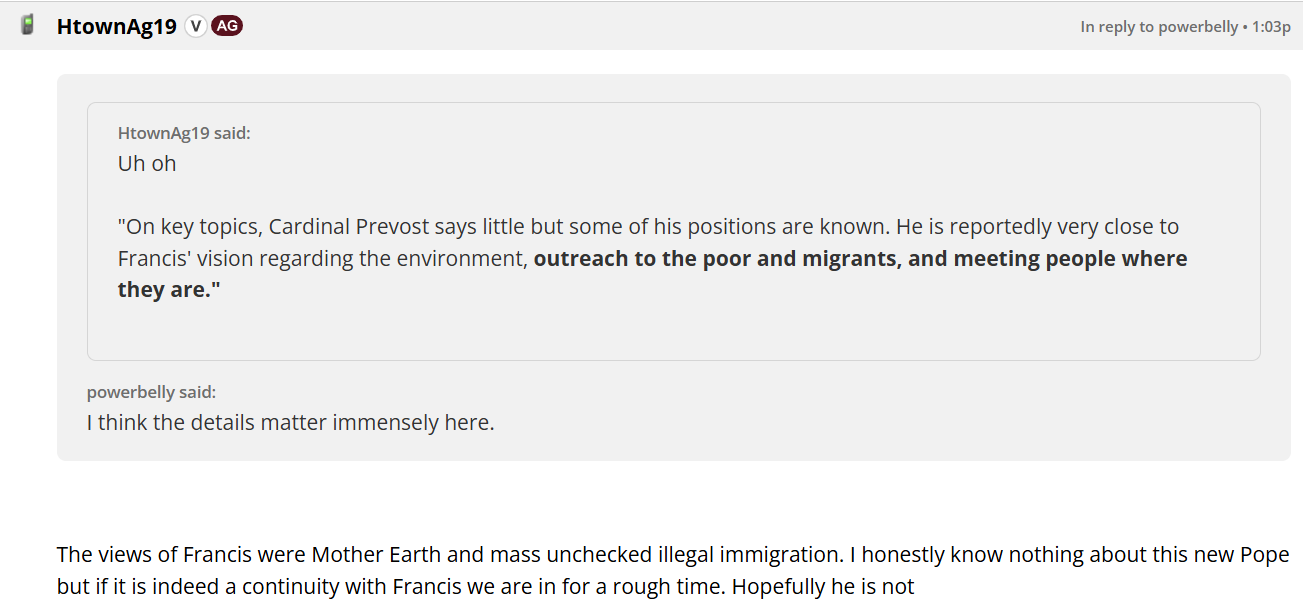Follow the "In reply to powerbelly" link
1303x613 pixels.
pos(1159,27)
